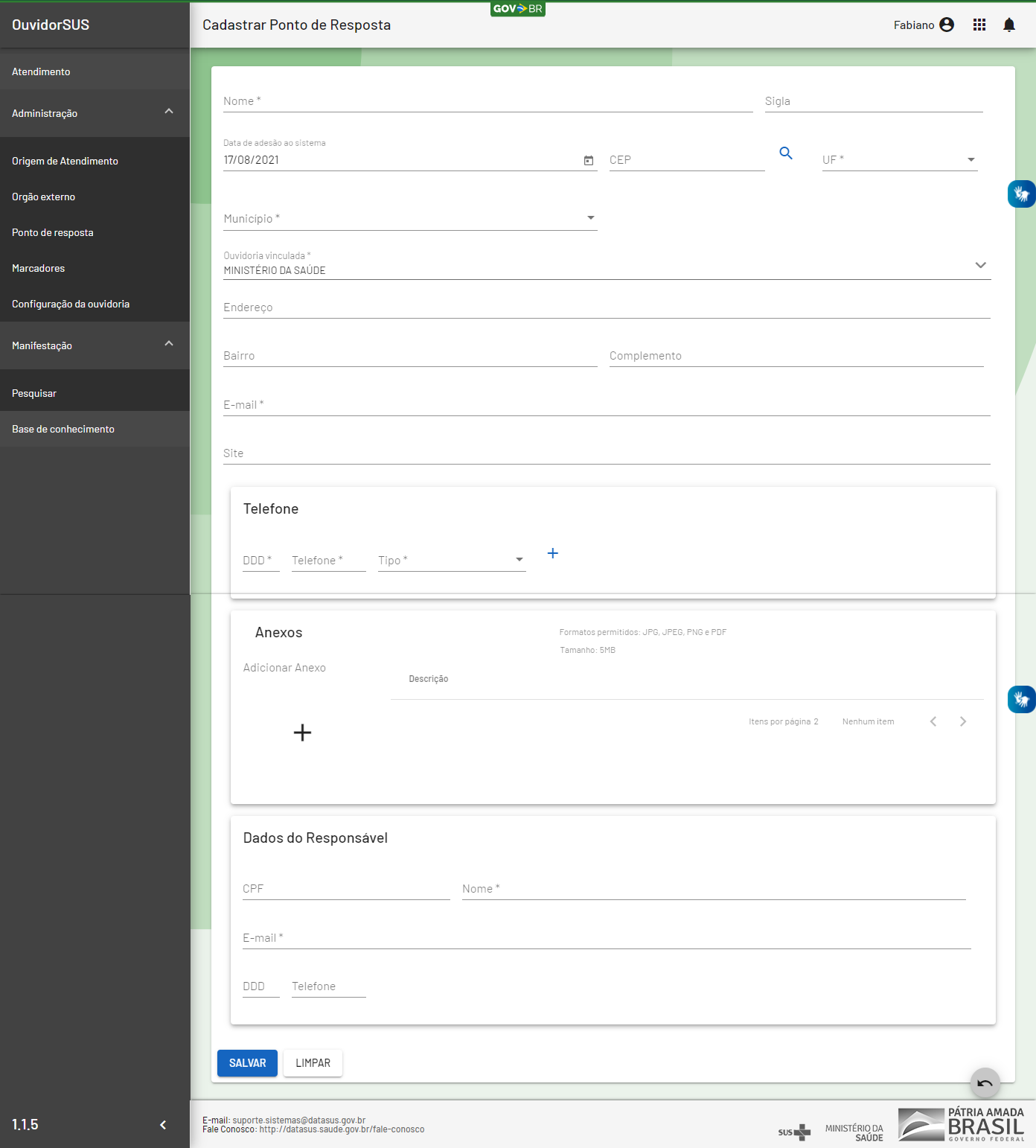Click the SALVAR button
The height and width of the screenshot is (1148, 1036).
(x=247, y=1063)
